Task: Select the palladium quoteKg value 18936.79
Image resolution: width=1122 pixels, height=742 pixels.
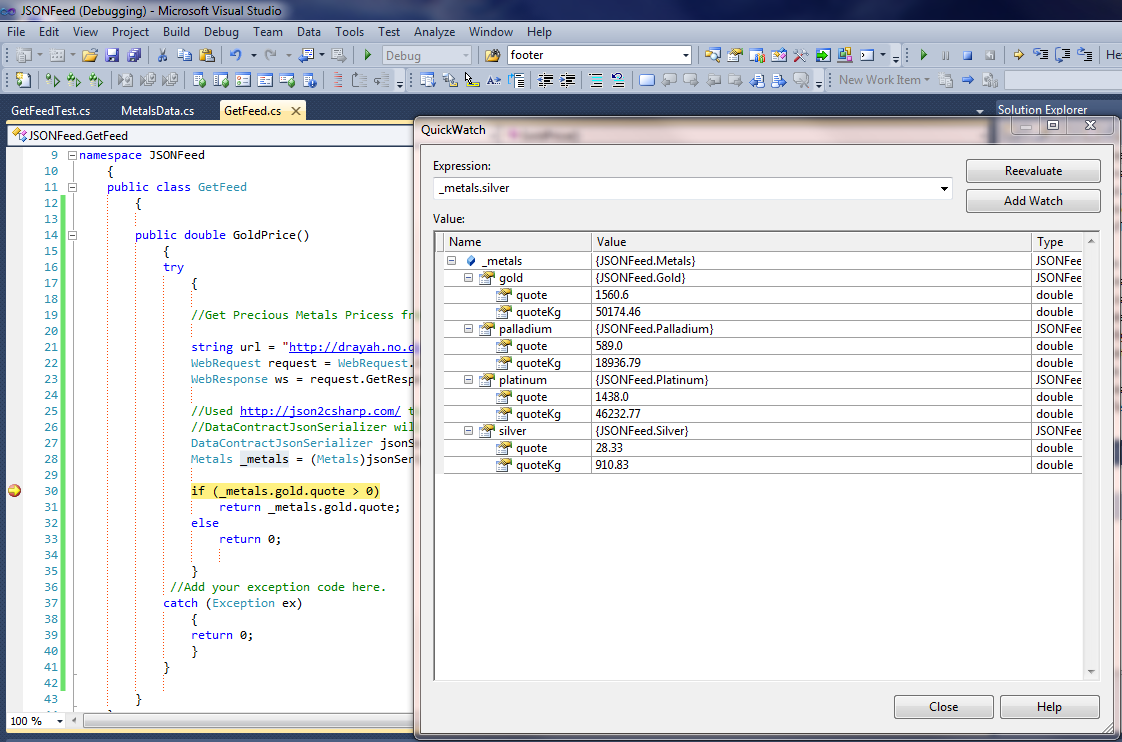Action: [x=618, y=363]
